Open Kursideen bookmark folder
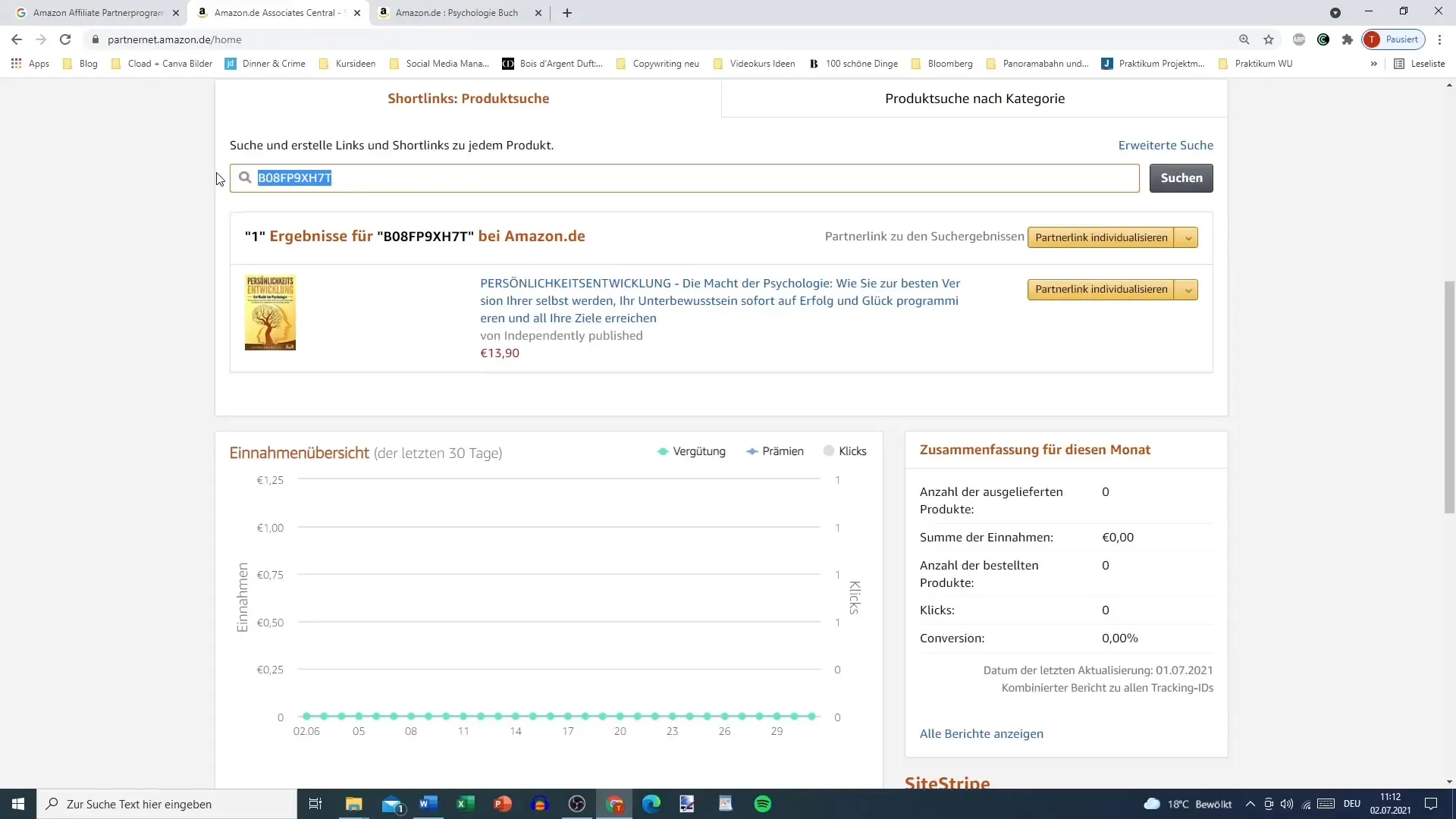This screenshot has width=1456, height=819. click(347, 64)
